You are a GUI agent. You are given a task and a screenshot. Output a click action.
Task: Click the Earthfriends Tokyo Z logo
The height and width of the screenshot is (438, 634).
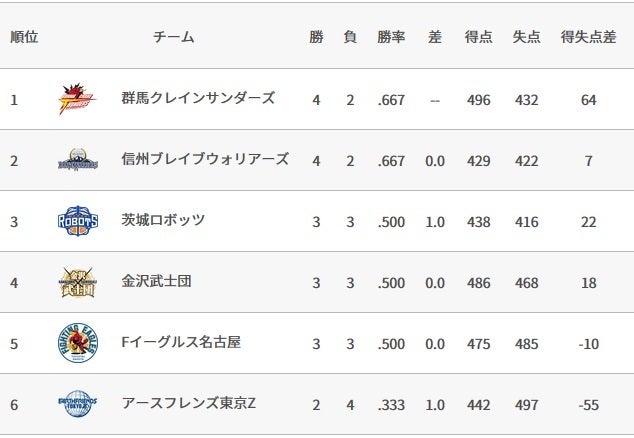pyautogui.click(x=77, y=404)
